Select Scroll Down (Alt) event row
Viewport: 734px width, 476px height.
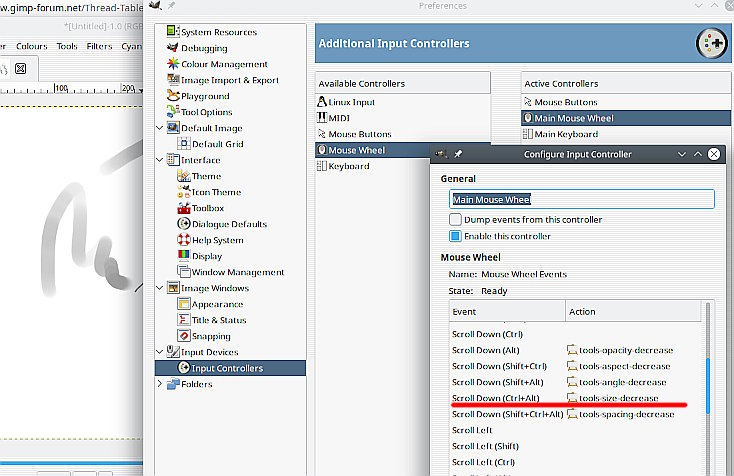click(x=577, y=350)
